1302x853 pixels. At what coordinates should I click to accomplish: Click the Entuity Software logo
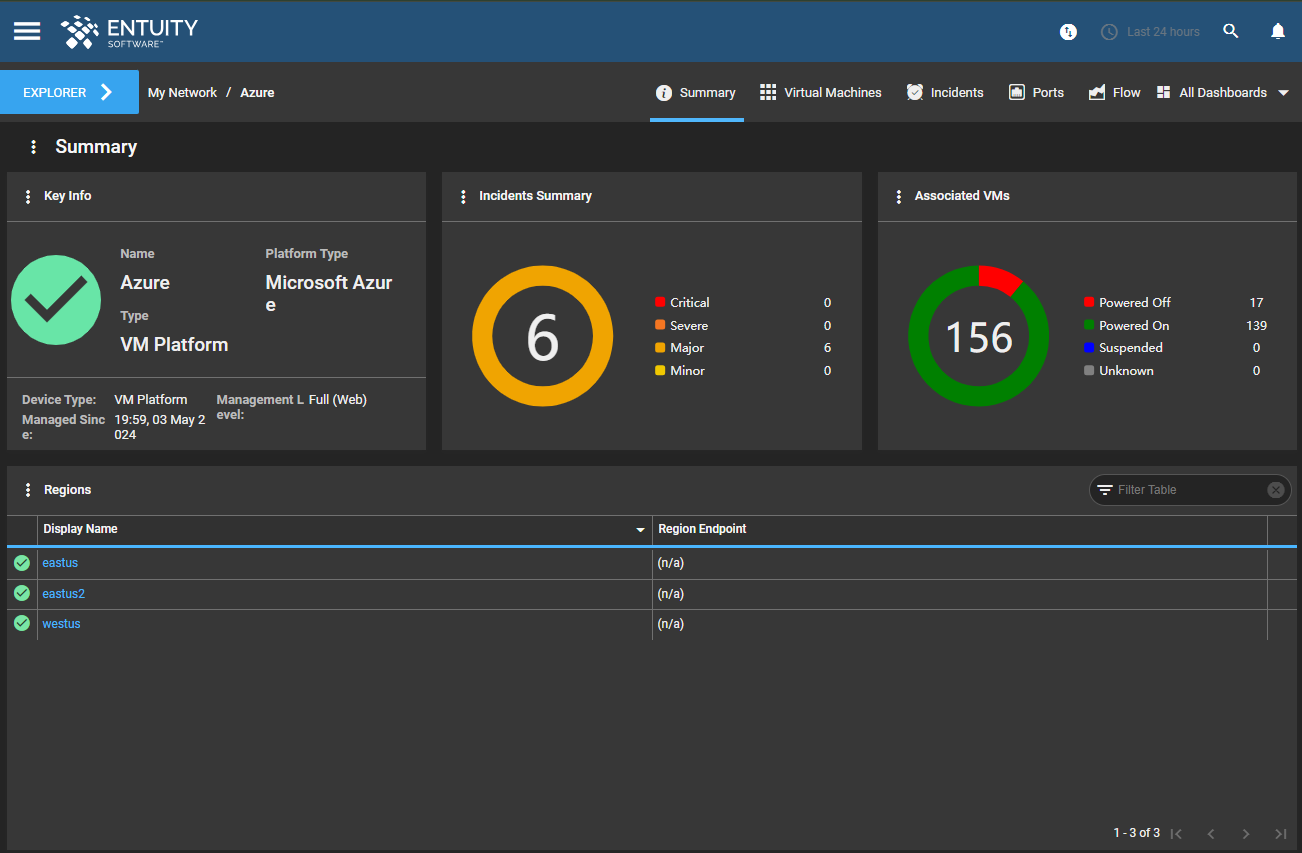(x=130, y=31)
